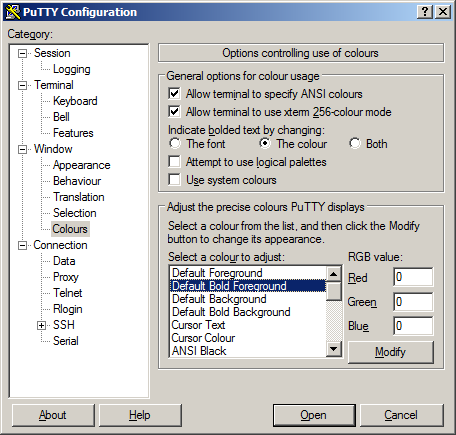Open the Appearance category
This screenshot has height=435, width=456.
82,165
